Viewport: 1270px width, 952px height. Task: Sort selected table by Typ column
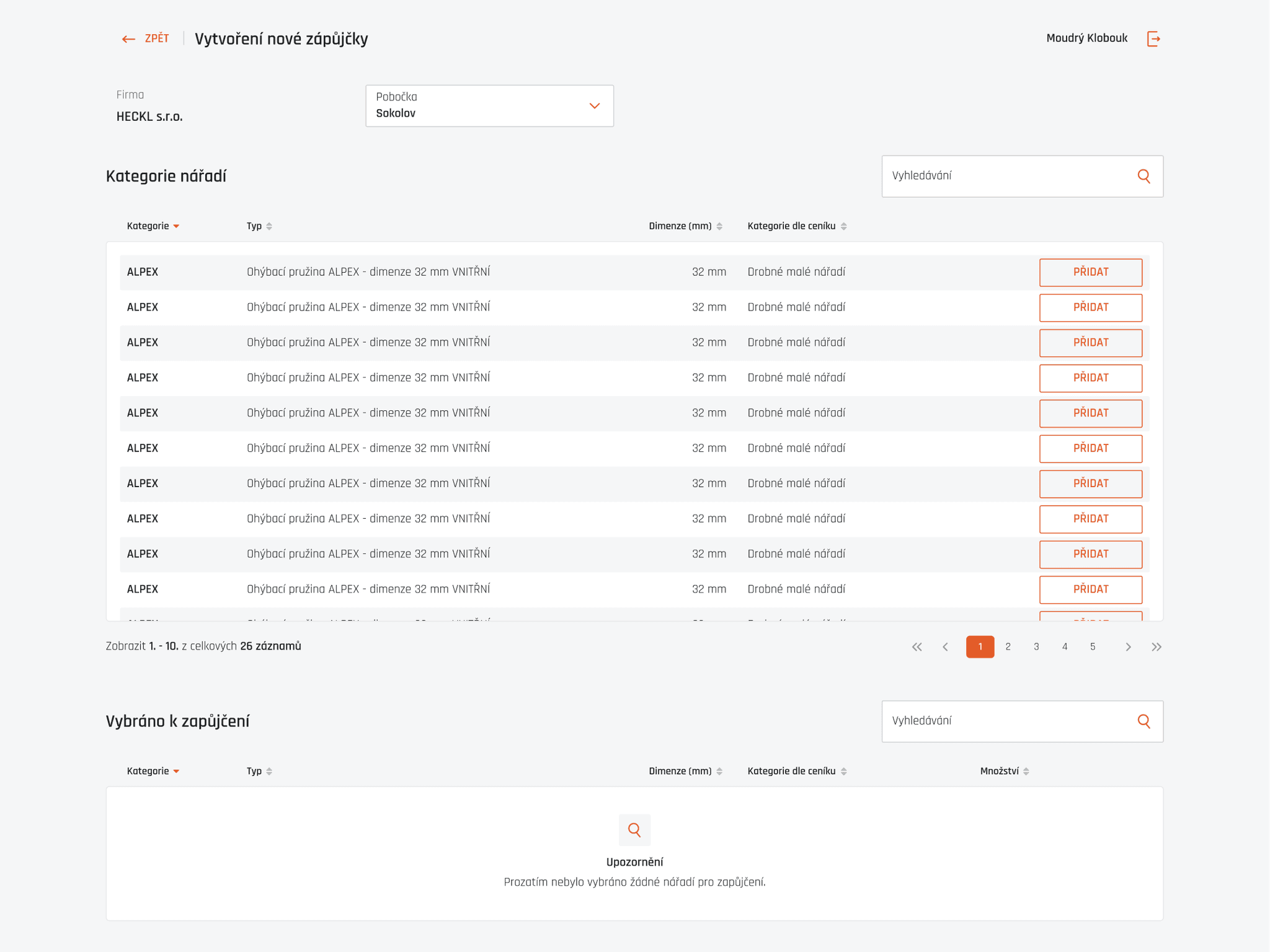tap(269, 772)
